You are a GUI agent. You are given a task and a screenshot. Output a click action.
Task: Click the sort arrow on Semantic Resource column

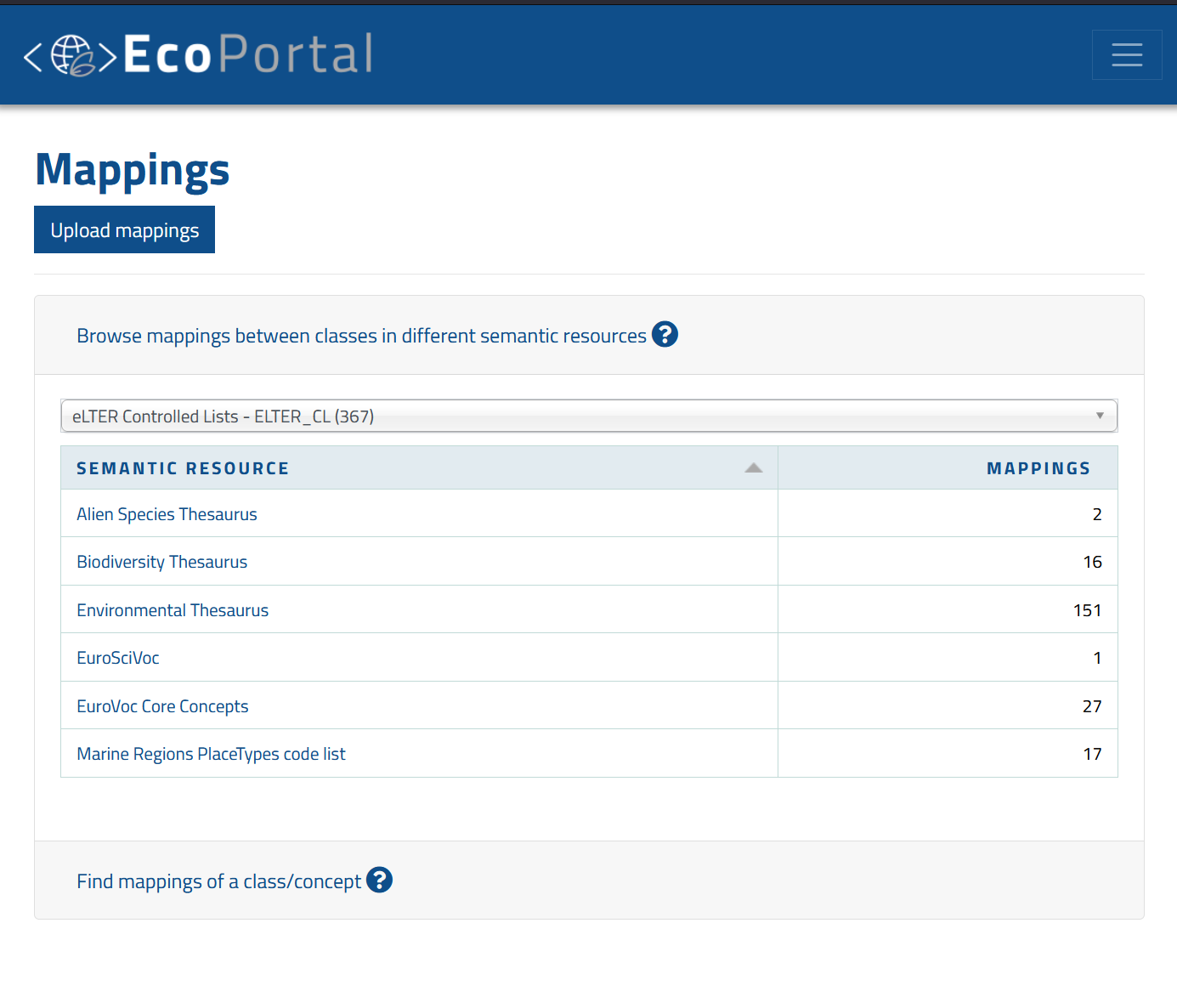pyautogui.click(x=753, y=467)
